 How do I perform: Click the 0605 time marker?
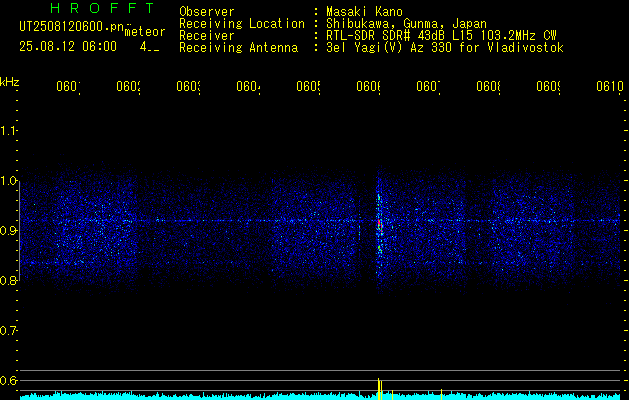(308, 87)
